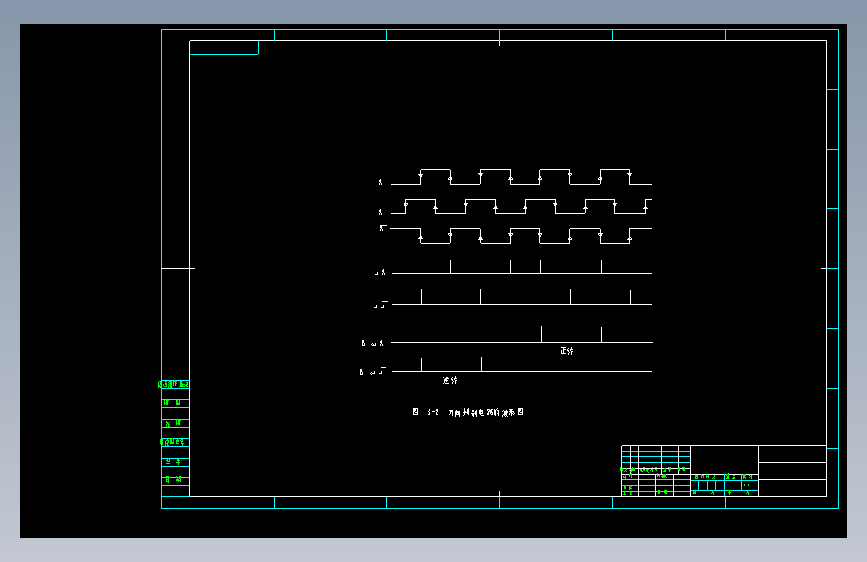Select the figure caption below the waveforms
Image resolution: width=867 pixels, height=562 pixels.
click(x=468, y=412)
